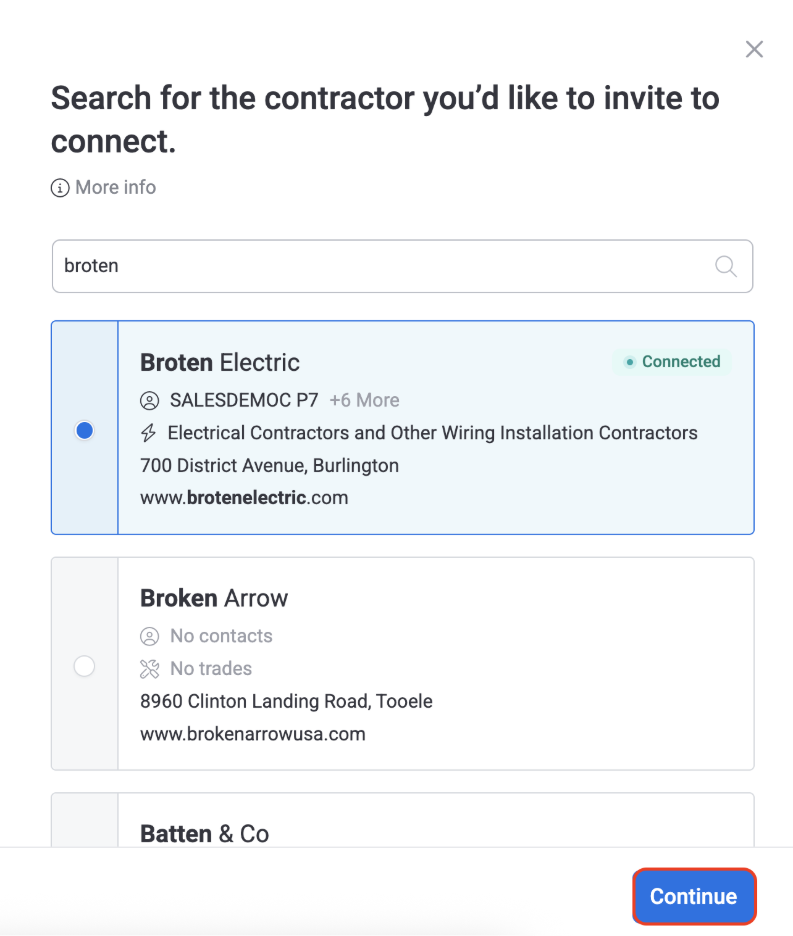Click the Broken Arrow company name
793x936 pixels.
(214, 599)
